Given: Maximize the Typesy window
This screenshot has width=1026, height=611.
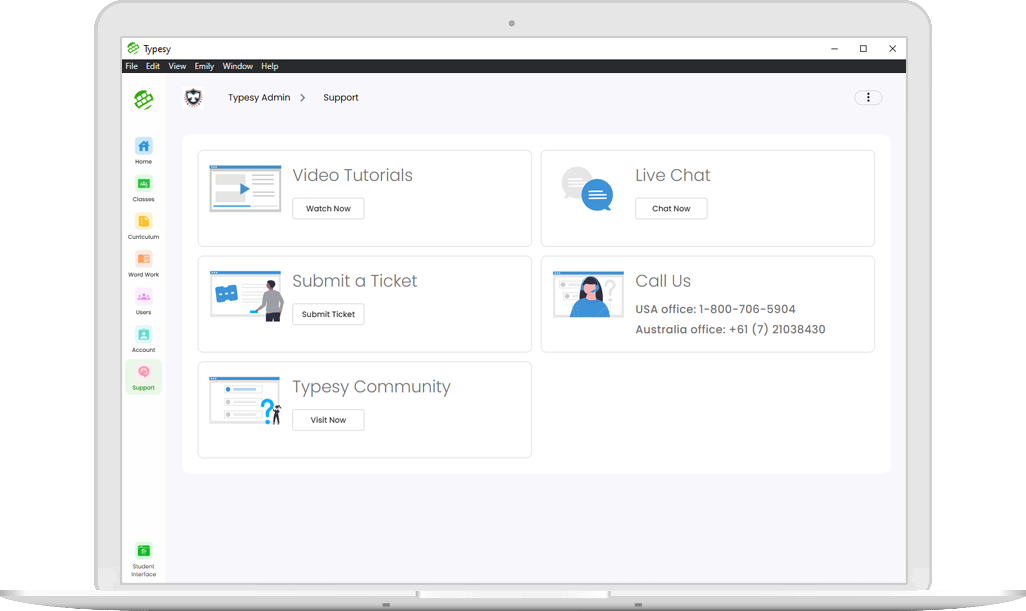Looking at the screenshot, I should coord(863,48).
